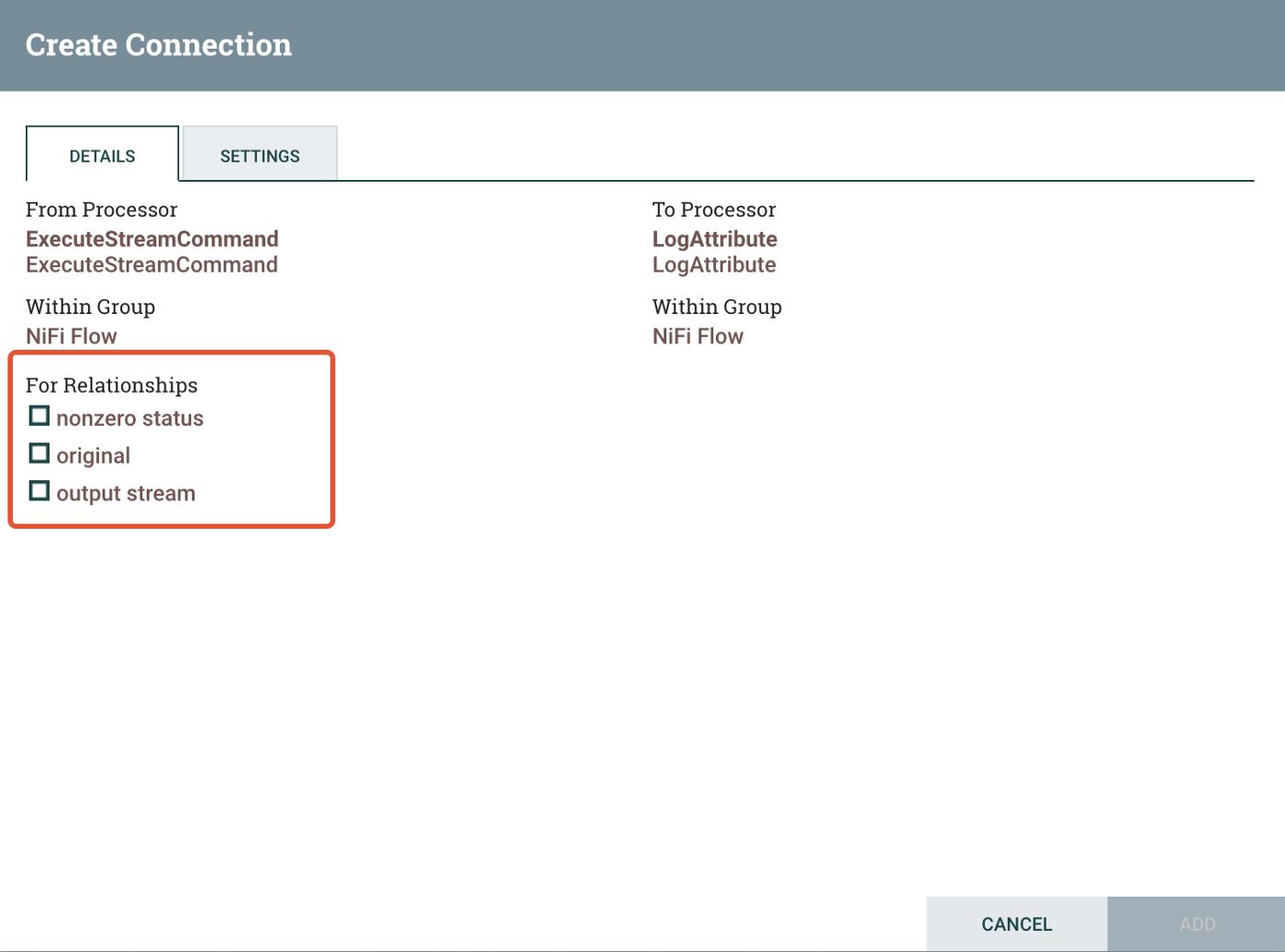Enable the nonzero status relationship checkbox
The image size is (1285, 952).
pyautogui.click(x=39, y=417)
